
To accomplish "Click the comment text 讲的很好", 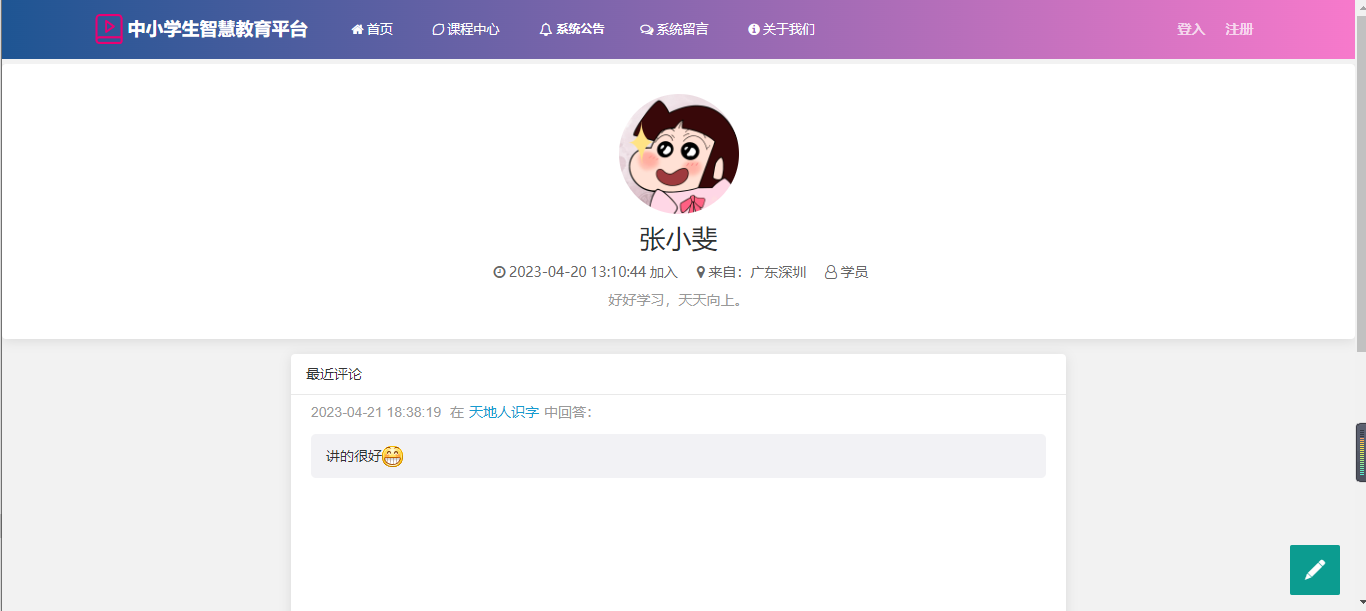I will (x=354, y=456).
